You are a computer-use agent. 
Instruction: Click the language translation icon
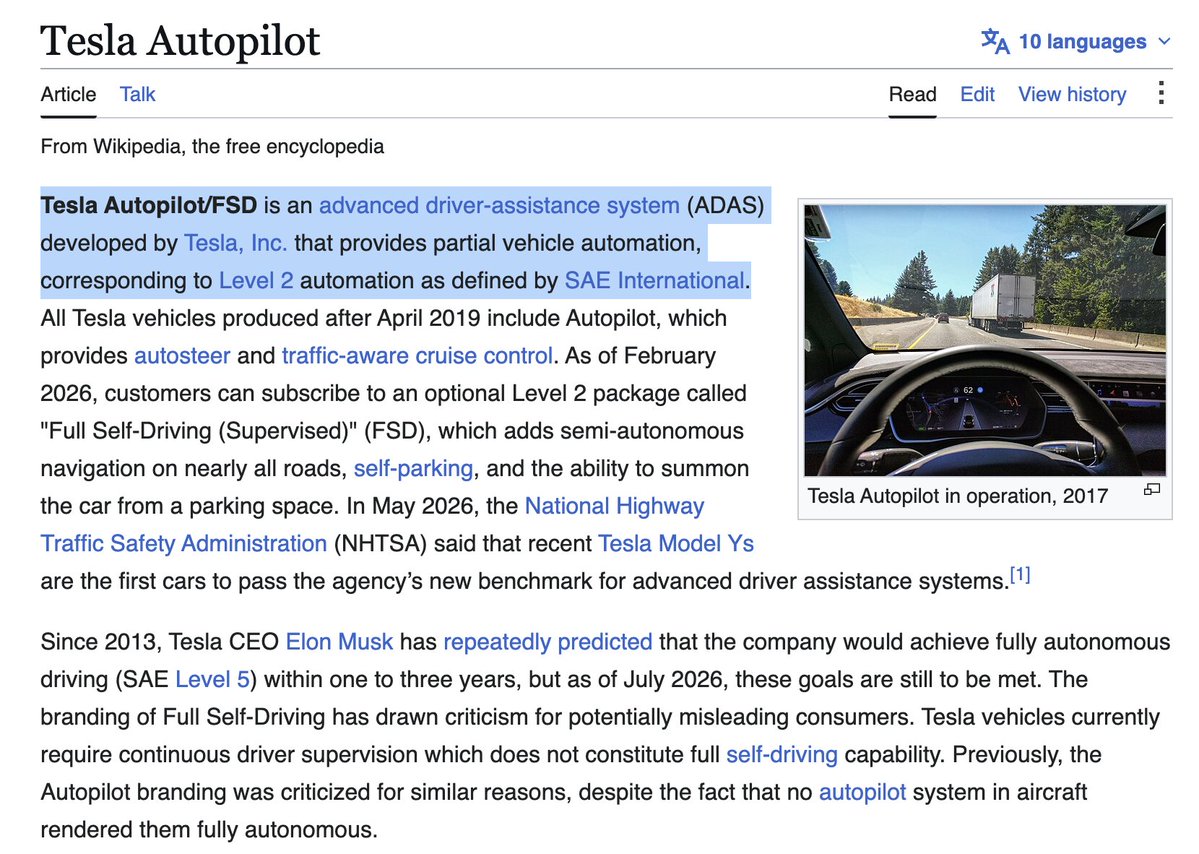[x=995, y=41]
